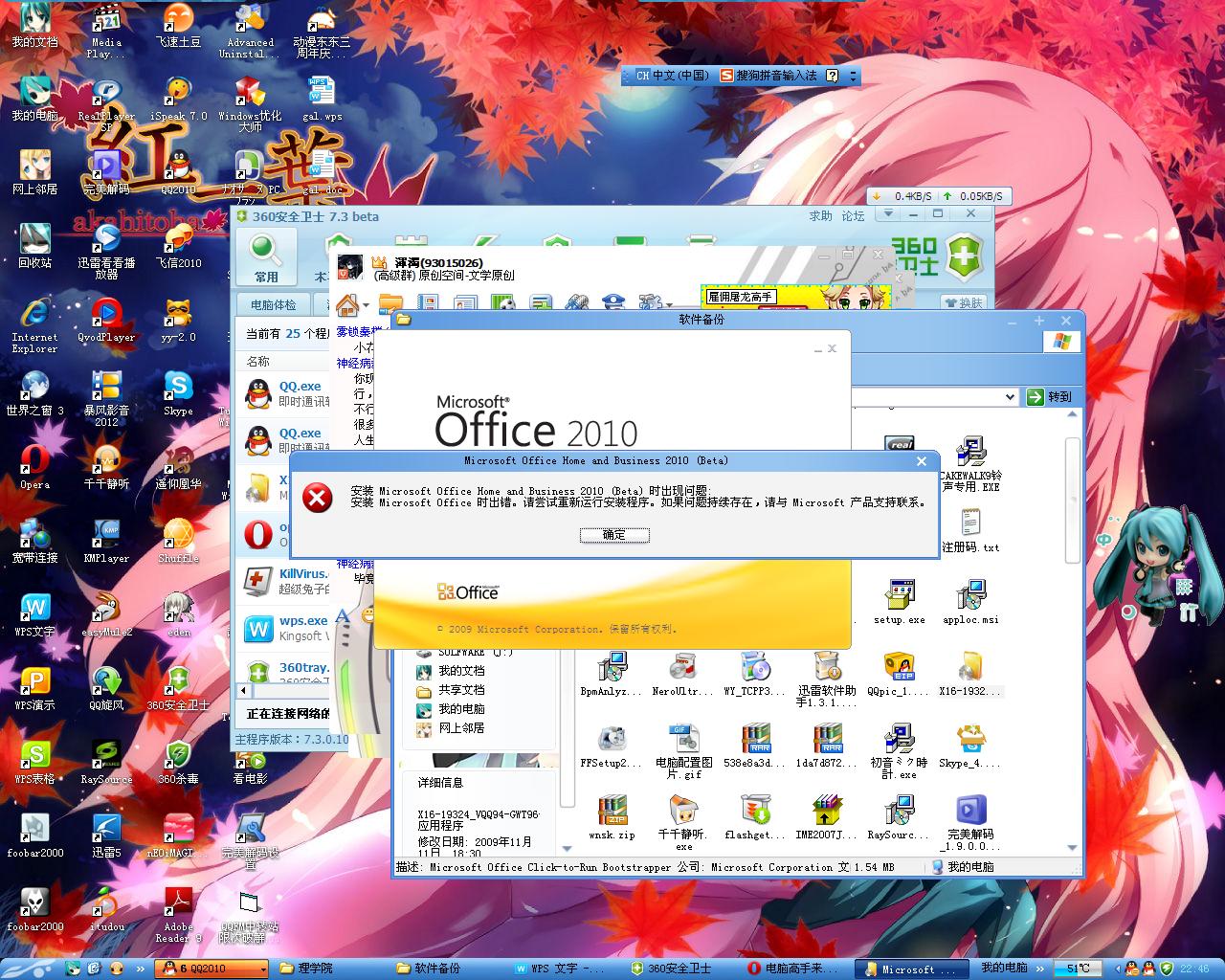
Task: Click the 常用 tab in 360安全卫士
Action: 266,258
